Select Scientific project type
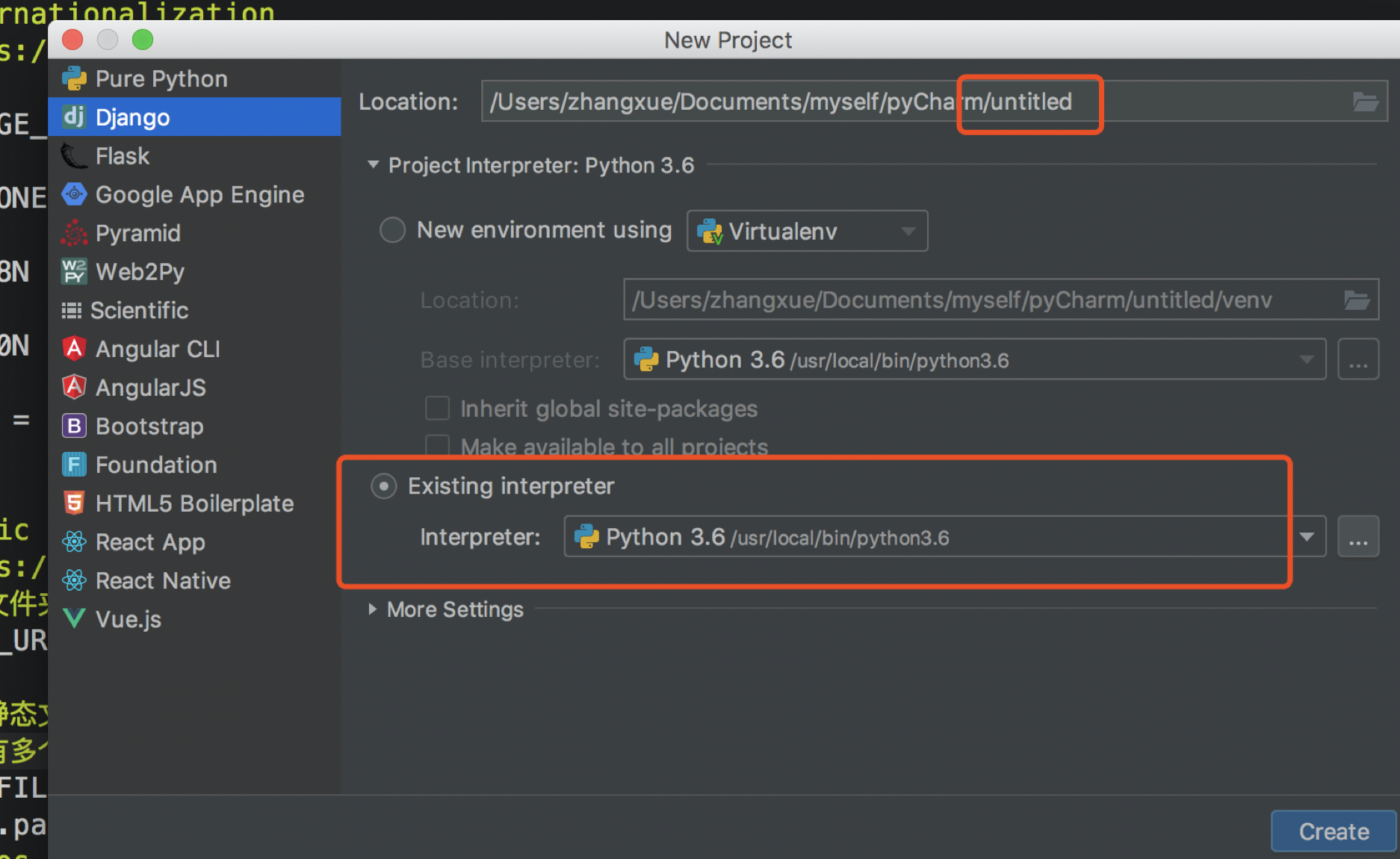This screenshot has height=859, width=1400. 194,310
